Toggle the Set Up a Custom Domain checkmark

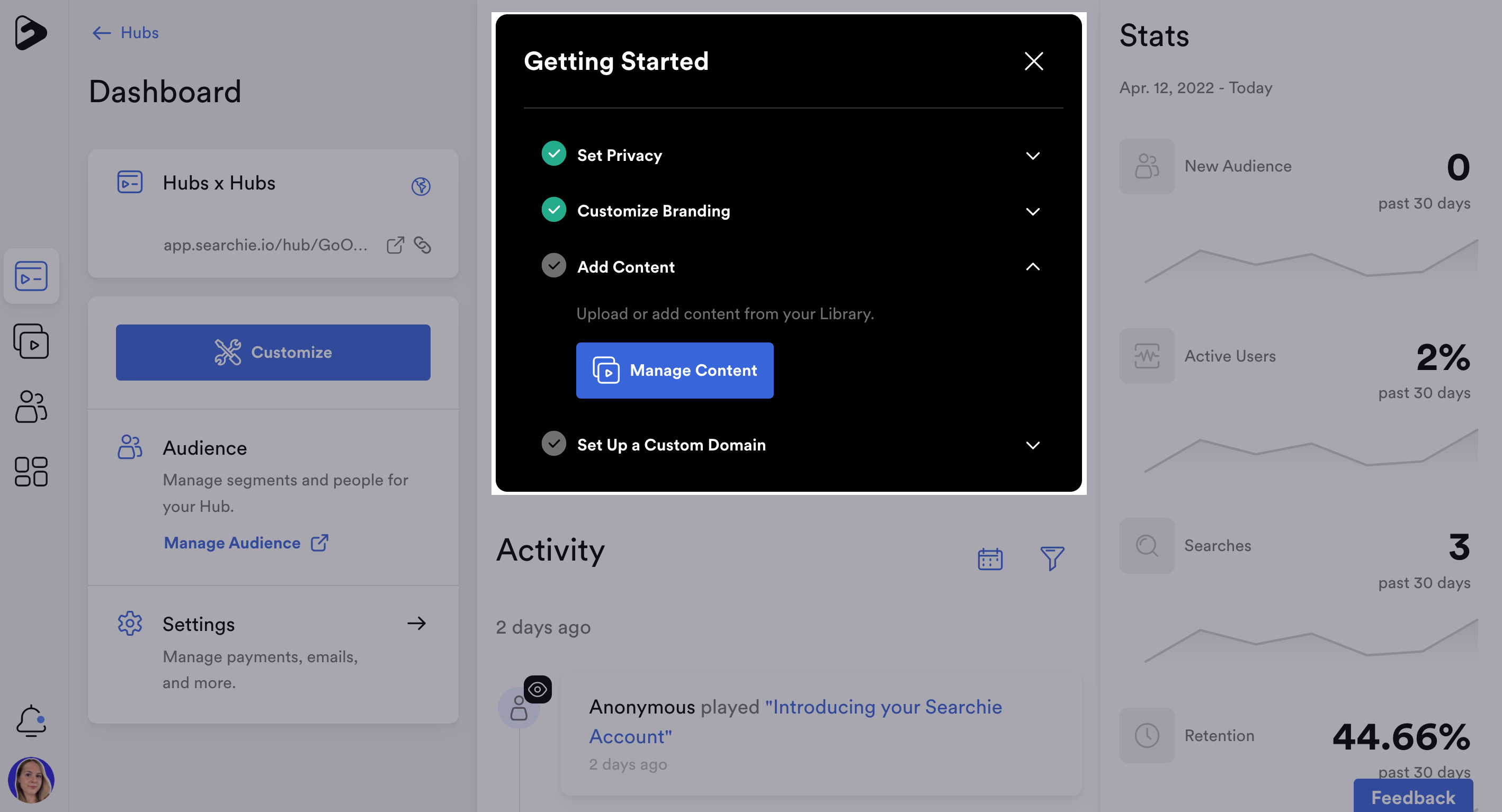(x=553, y=444)
